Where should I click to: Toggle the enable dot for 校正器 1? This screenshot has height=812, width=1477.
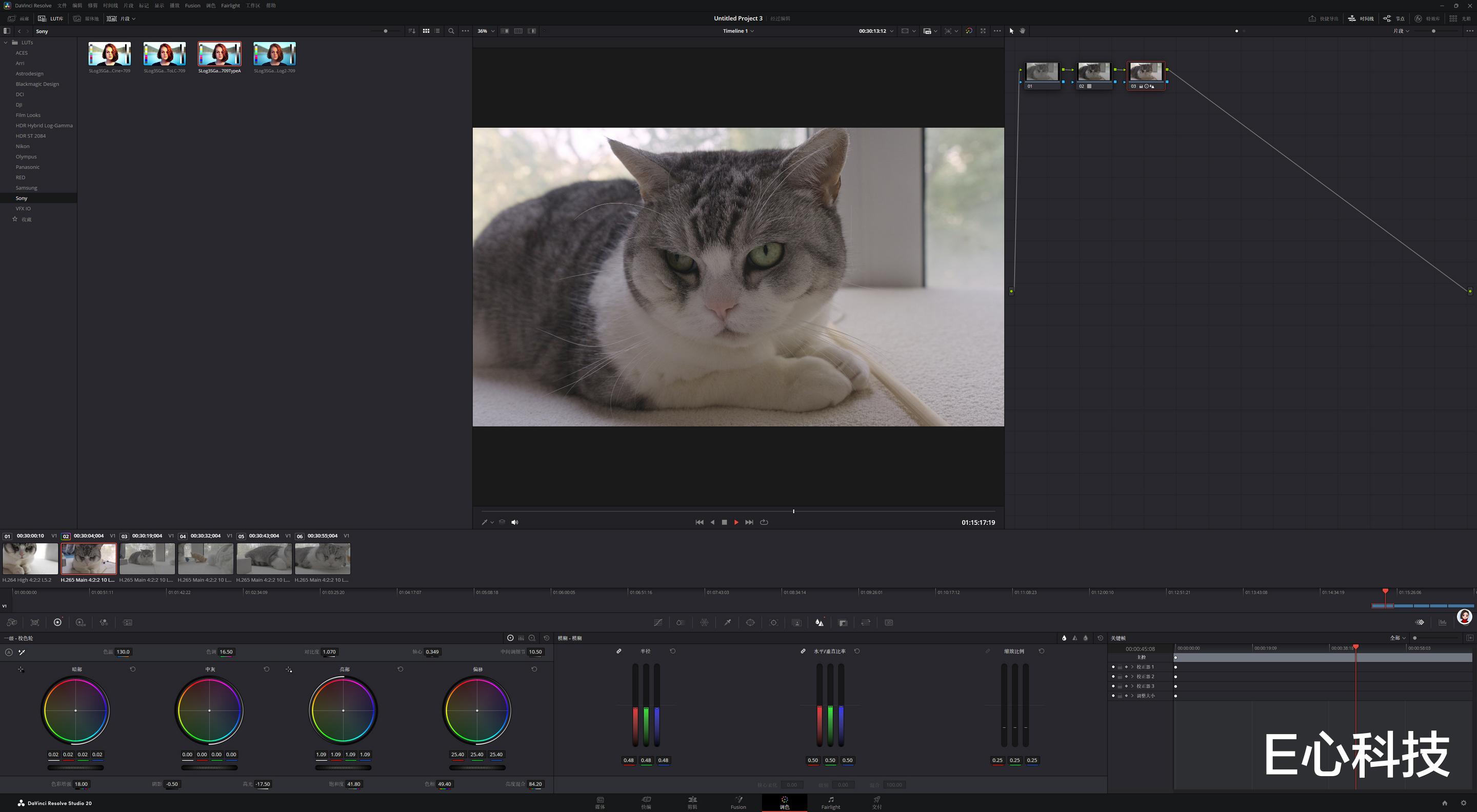tap(1113, 667)
